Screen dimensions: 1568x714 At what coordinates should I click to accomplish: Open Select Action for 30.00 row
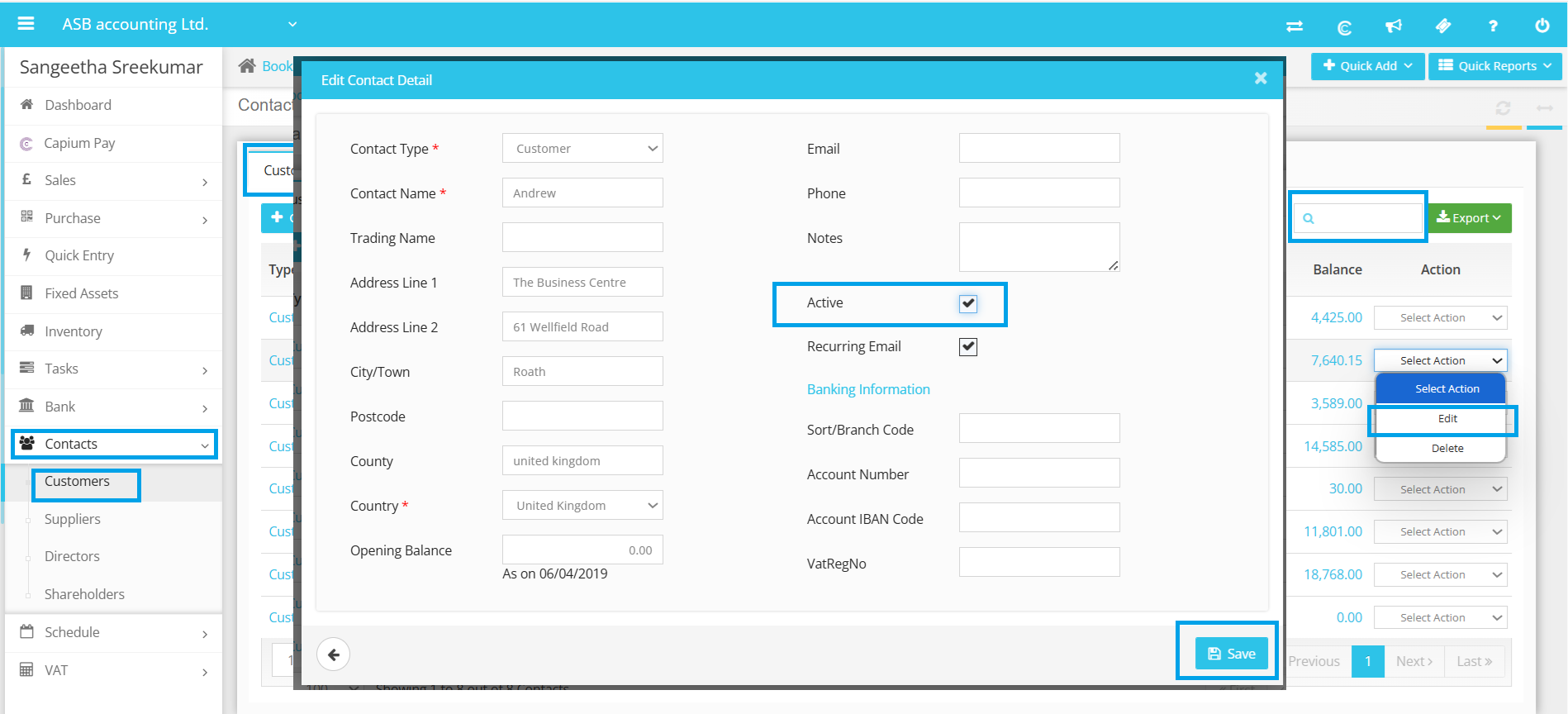(1440, 489)
